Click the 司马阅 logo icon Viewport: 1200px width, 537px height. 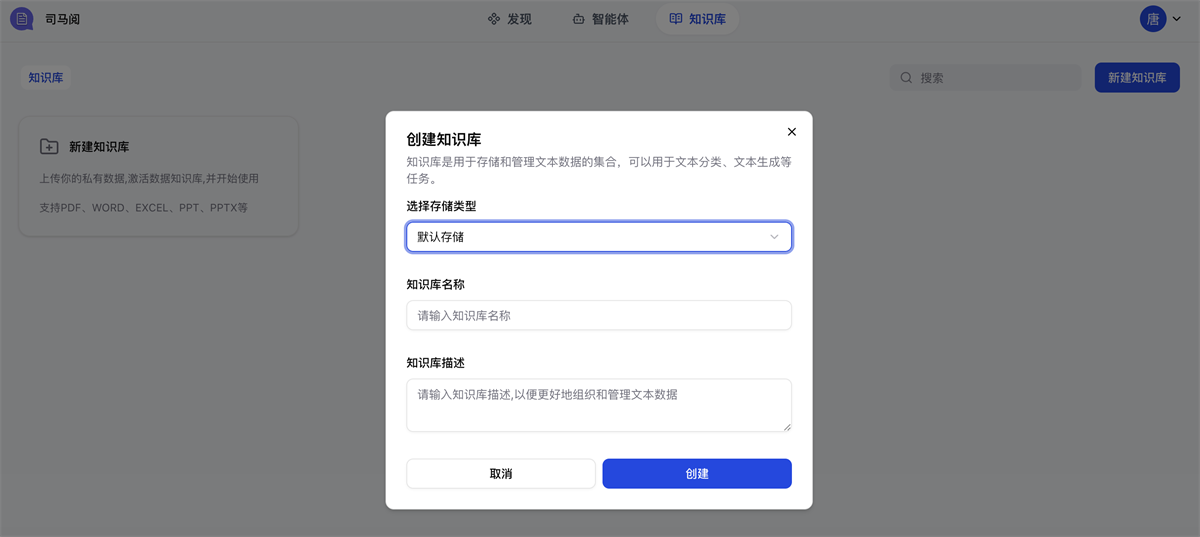click(22, 18)
